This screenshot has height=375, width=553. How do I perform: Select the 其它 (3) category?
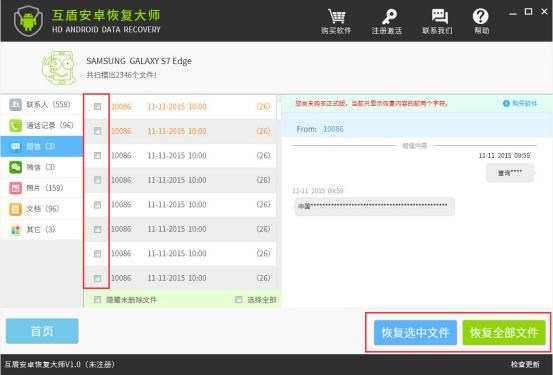pos(42,230)
